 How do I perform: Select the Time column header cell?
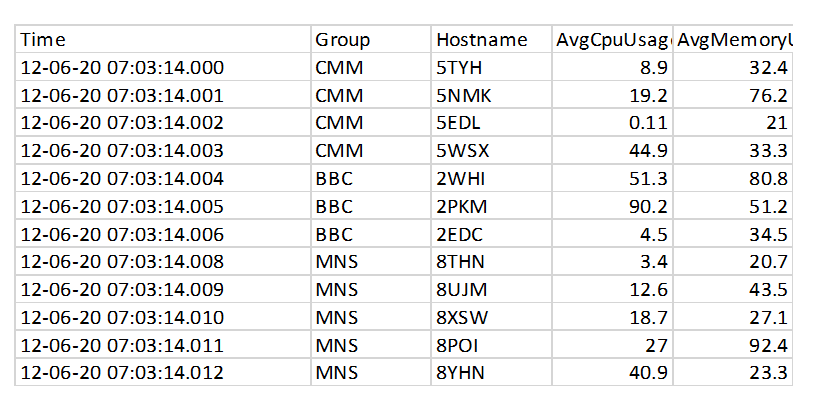coord(163,39)
